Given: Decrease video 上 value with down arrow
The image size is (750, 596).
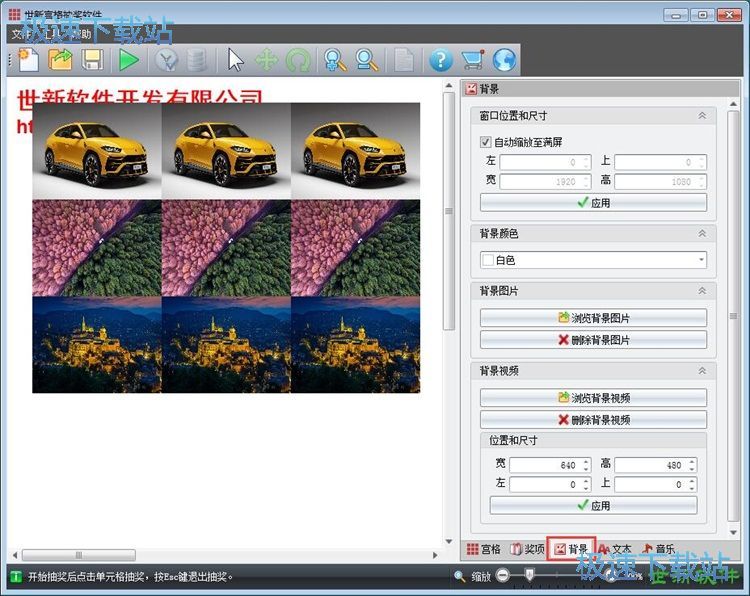Looking at the screenshot, I should pos(692,488).
